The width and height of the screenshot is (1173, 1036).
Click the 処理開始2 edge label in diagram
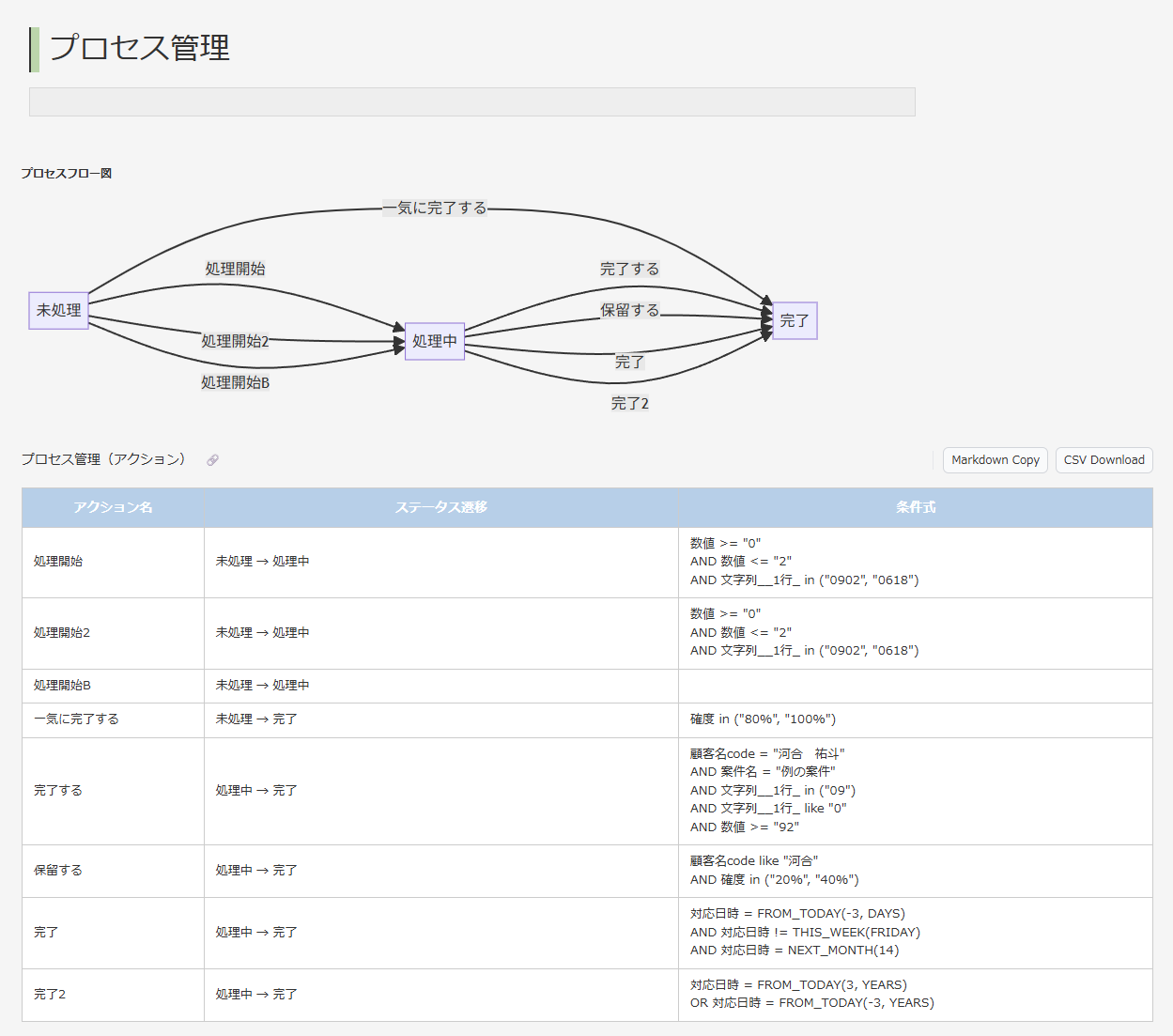pyautogui.click(x=234, y=342)
